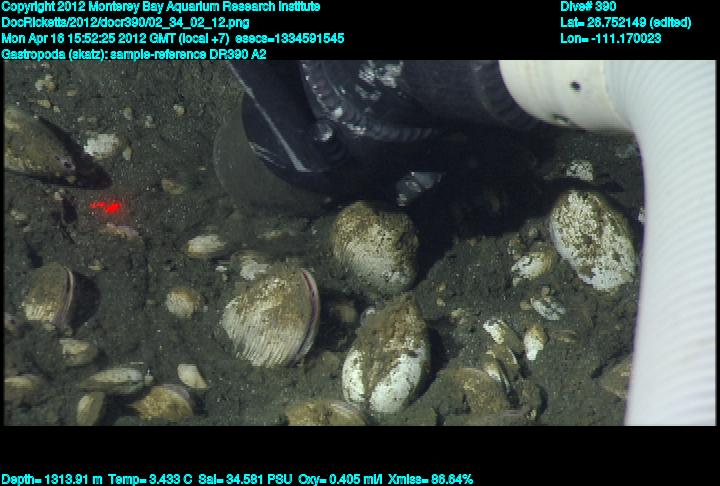720x486 pixels.
Task: Select the Mon Apr 16 timestamp line
Action: pyautogui.click(x=173, y=38)
